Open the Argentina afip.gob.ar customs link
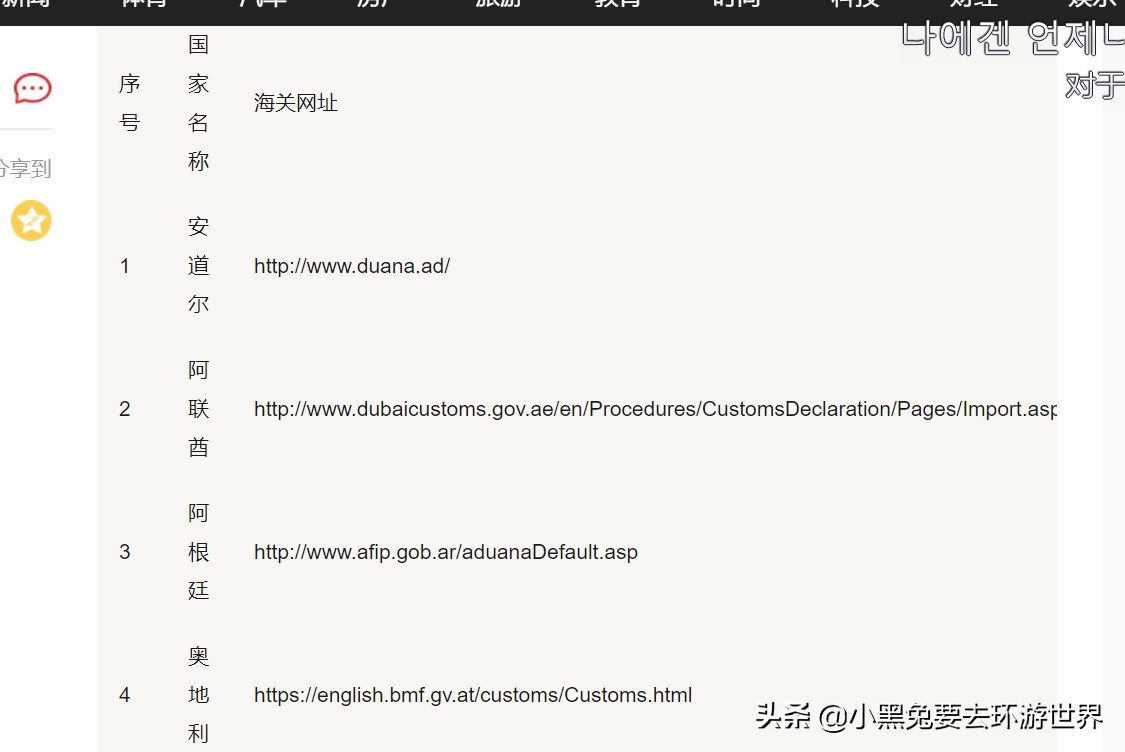The image size is (1125, 752). [446, 552]
